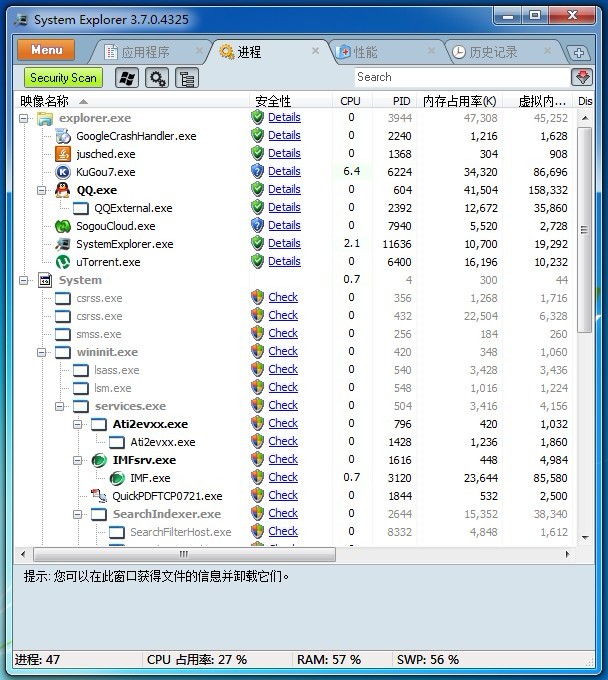This screenshot has height=680, width=608.
Task: Sort by the CPU column header
Action: coord(352,101)
